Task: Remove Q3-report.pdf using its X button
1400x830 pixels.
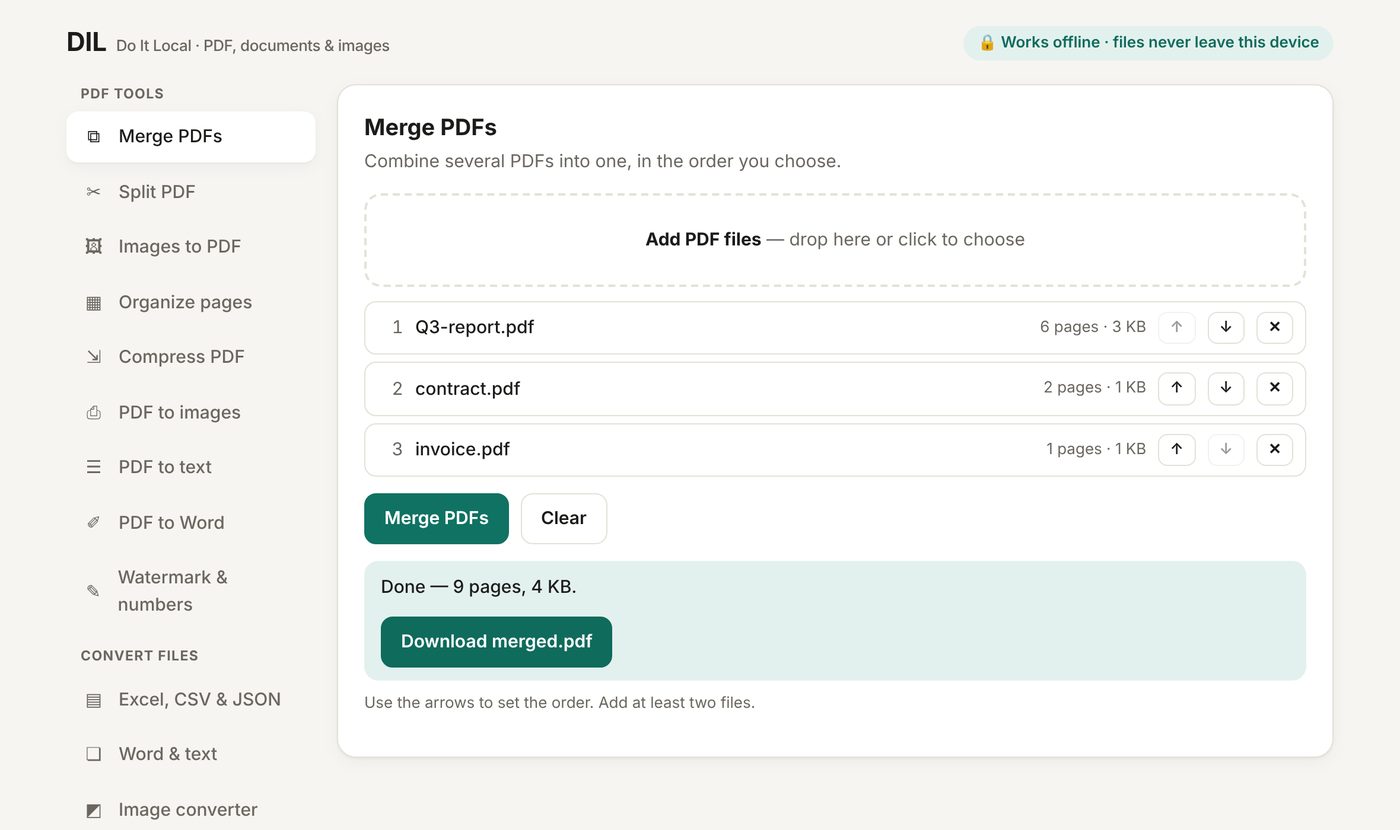Action: [1275, 327]
